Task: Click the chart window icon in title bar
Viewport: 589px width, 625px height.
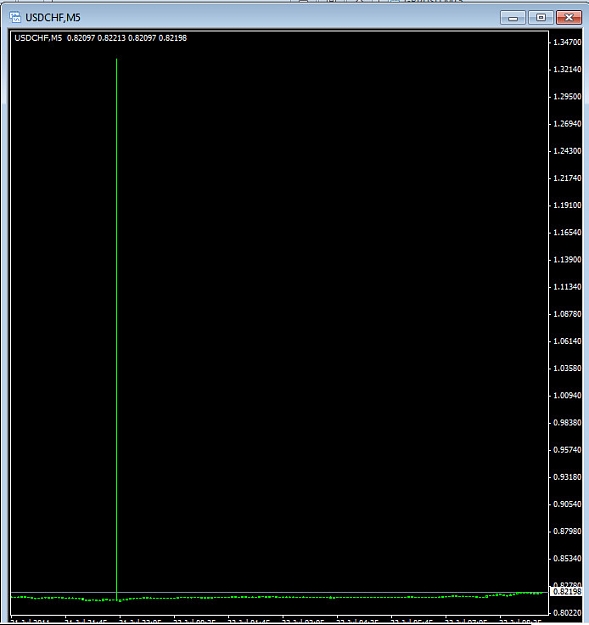Action: tap(15, 17)
